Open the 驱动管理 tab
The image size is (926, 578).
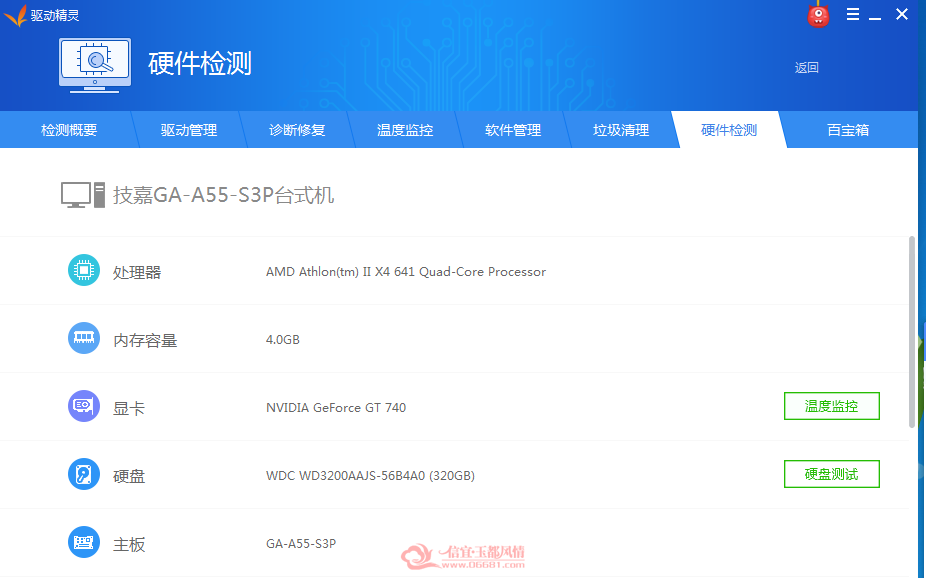click(189, 130)
